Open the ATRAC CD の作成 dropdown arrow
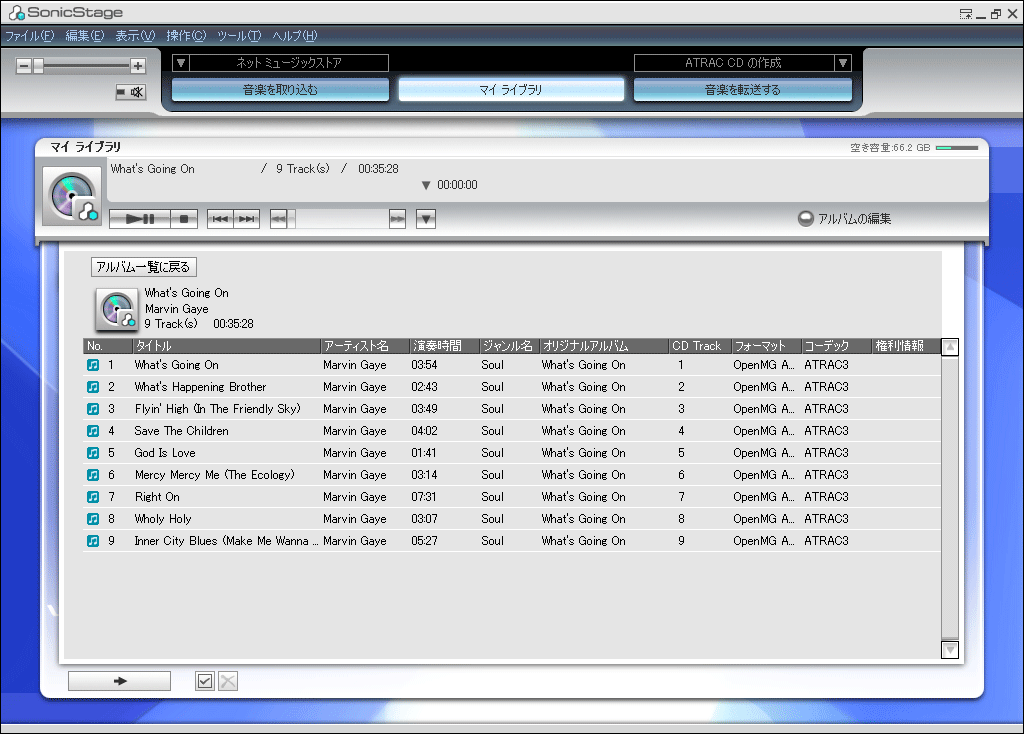Screen dimensions: 1024x734 (843, 63)
